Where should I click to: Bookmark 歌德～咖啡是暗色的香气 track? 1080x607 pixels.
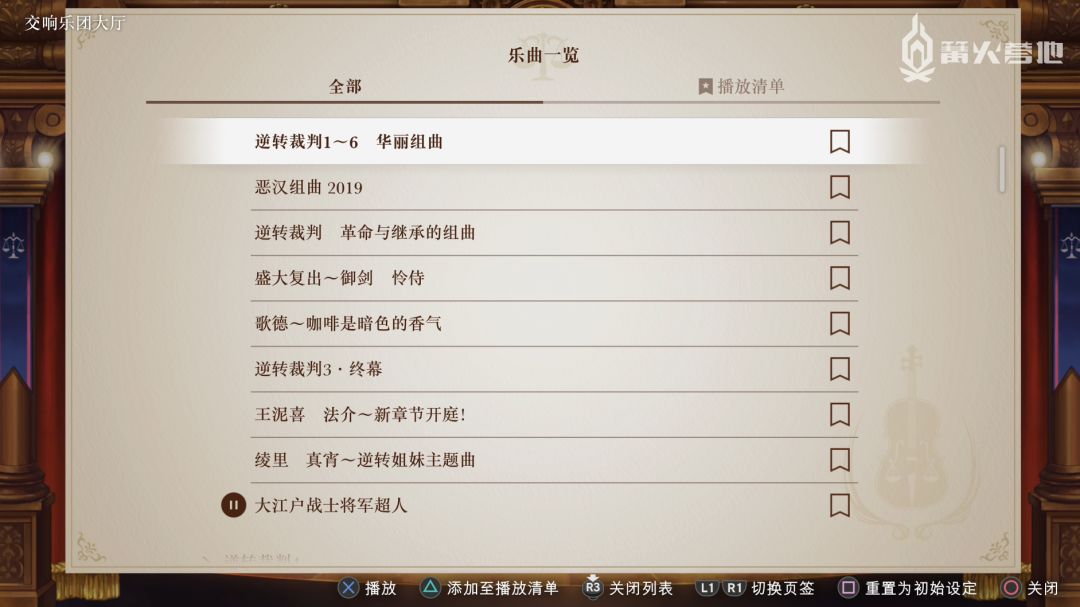pos(840,323)
